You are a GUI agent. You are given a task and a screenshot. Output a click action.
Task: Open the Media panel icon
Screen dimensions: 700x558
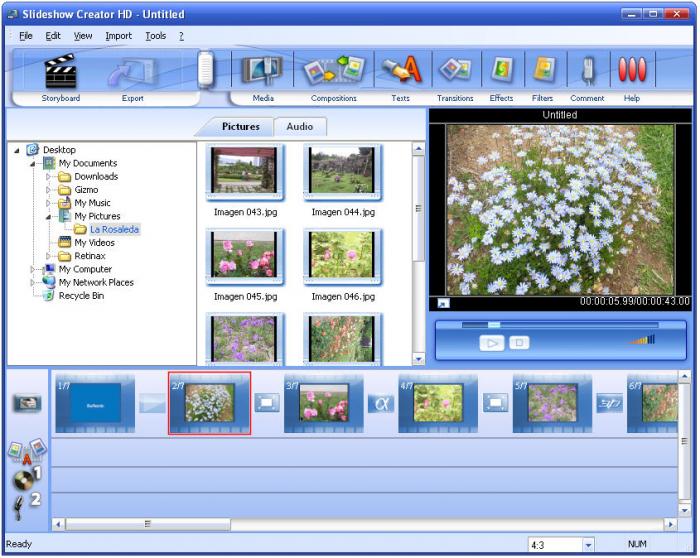(262, 70)
